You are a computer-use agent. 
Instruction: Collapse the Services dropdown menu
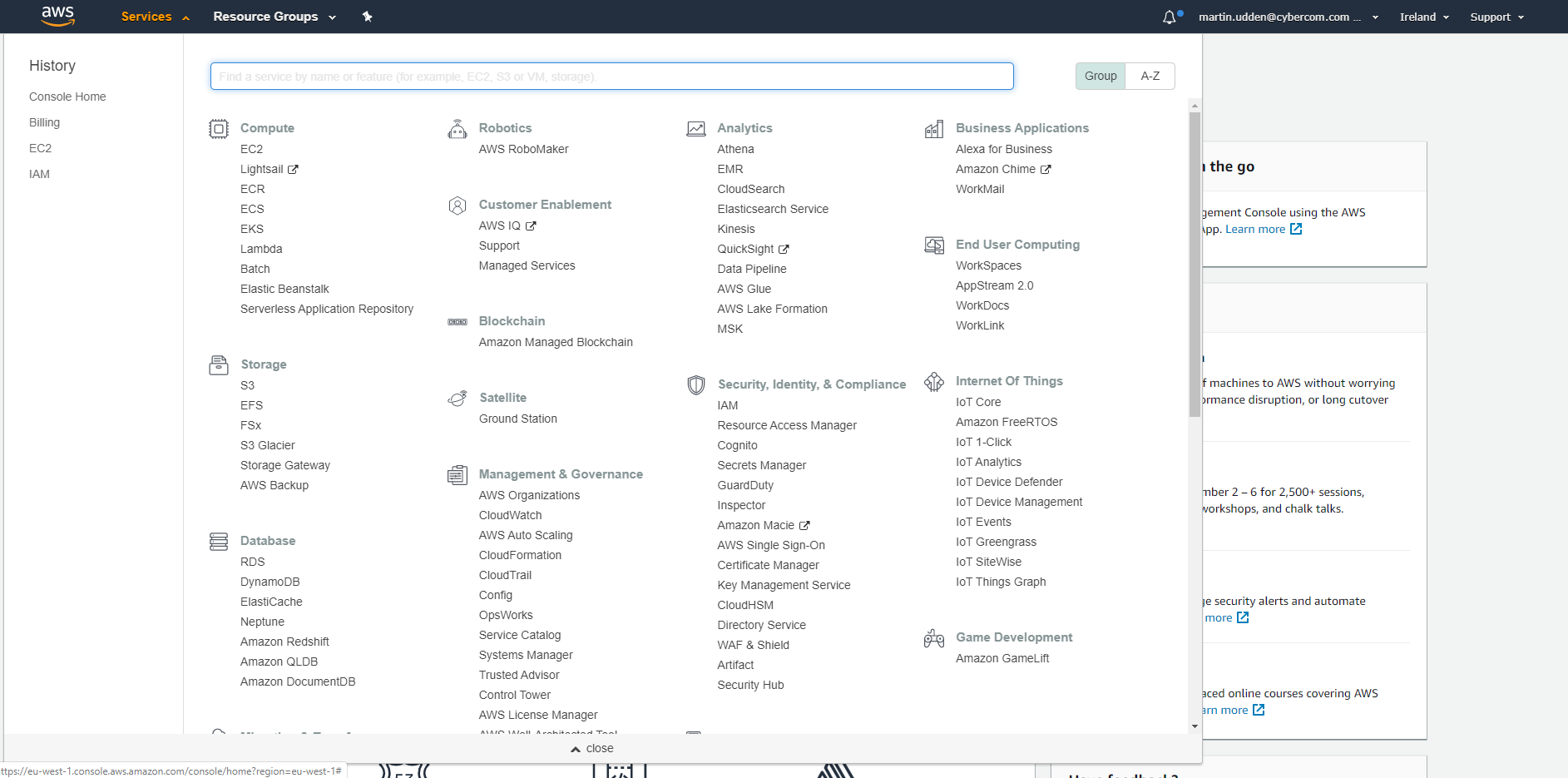155,17
